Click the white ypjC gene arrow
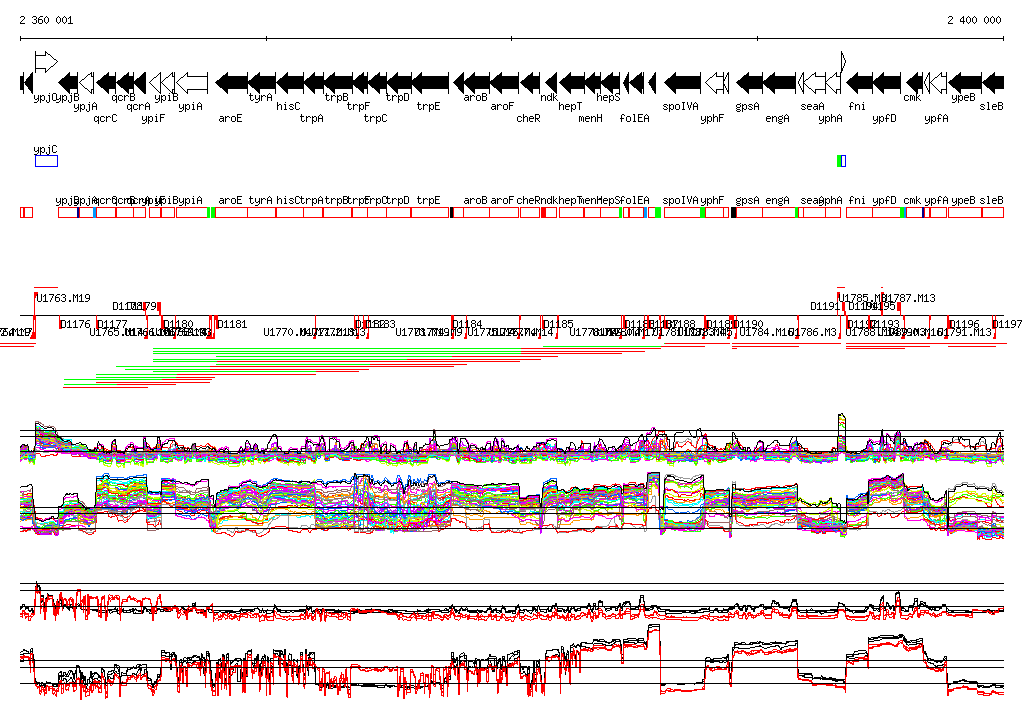This screenshot has width=1024, height=714. [x=46, y=61]
